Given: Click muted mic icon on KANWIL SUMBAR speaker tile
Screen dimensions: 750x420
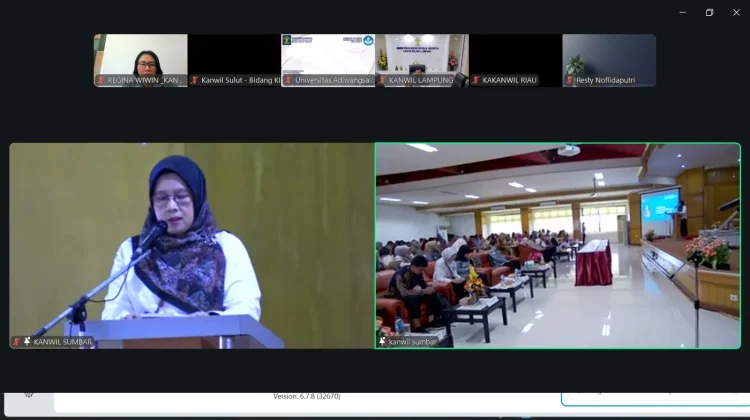Looking at the screenshot, I should click(x=17, y=342).
